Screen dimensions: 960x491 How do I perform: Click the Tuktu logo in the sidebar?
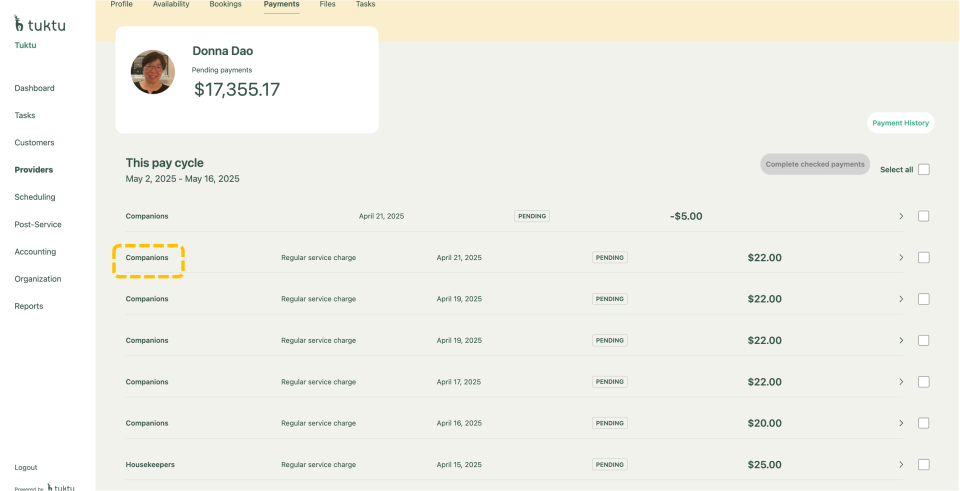(x=40, y=24)
